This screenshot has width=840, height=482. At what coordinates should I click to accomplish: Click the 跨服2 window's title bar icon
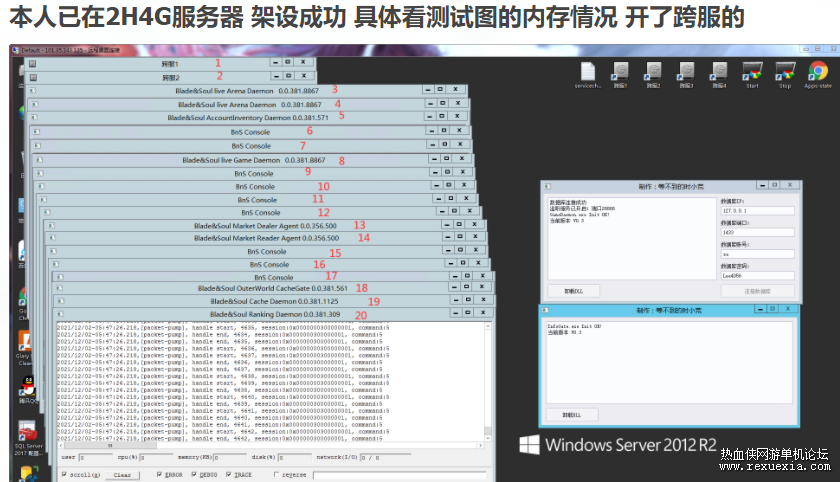pos(33,77)
